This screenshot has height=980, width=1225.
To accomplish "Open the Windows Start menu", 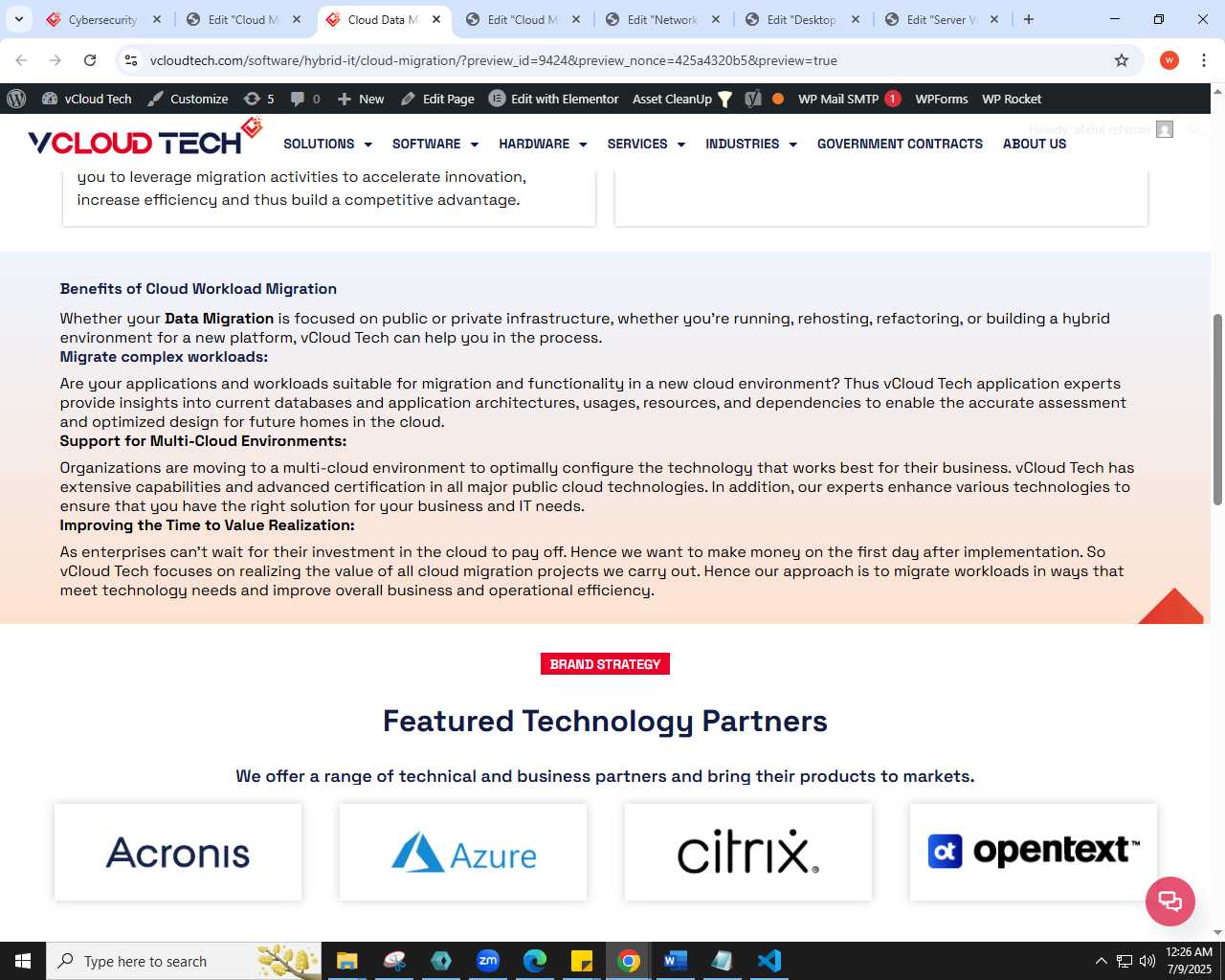I will [x=23, y=961].
